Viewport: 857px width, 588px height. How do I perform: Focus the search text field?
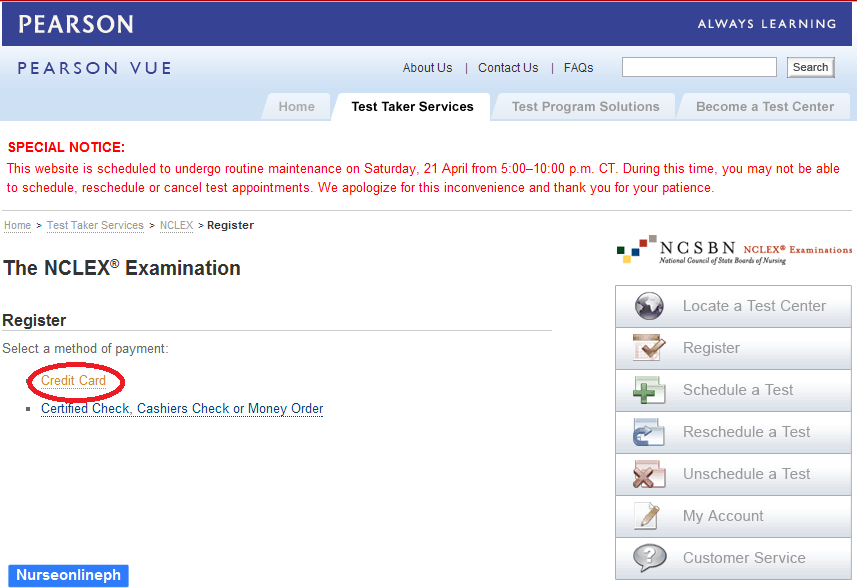coord(699,67)
